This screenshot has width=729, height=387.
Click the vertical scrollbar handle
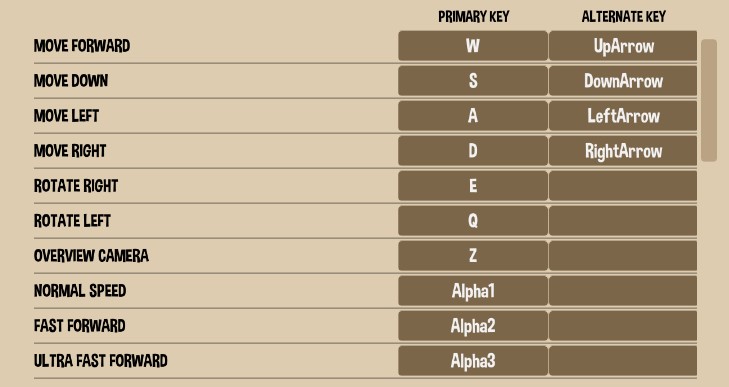[709, 100]
